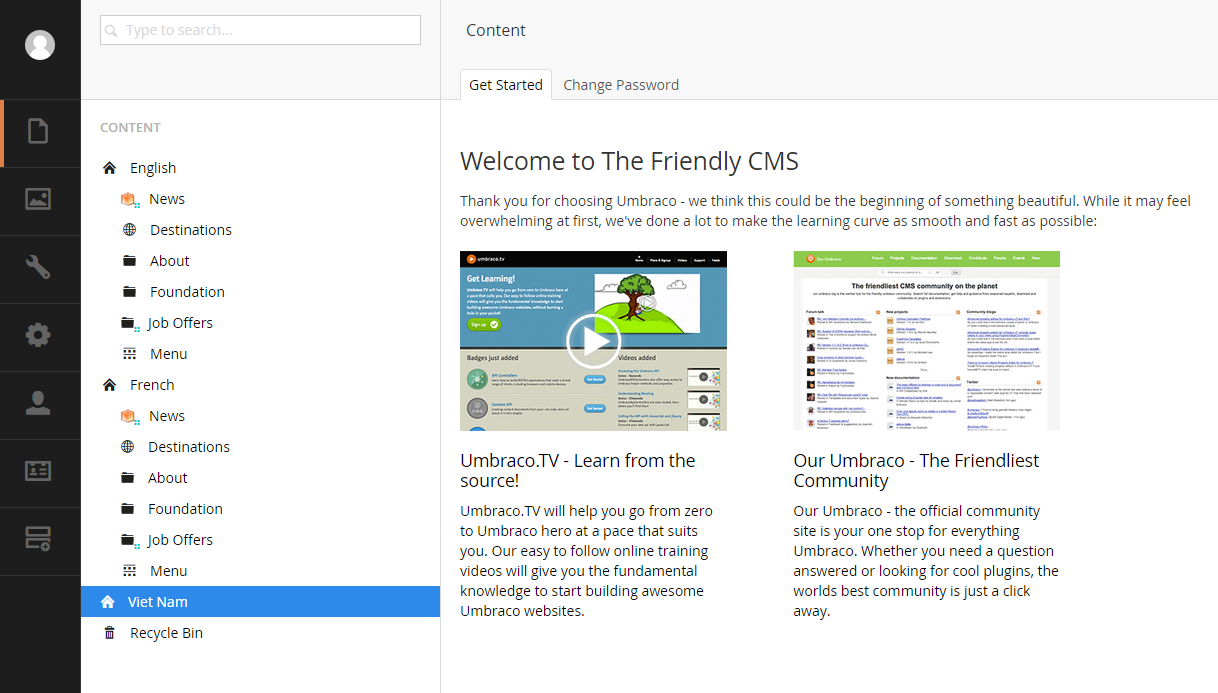
Task: Open the Users section person icon
Action: point(38,403)
